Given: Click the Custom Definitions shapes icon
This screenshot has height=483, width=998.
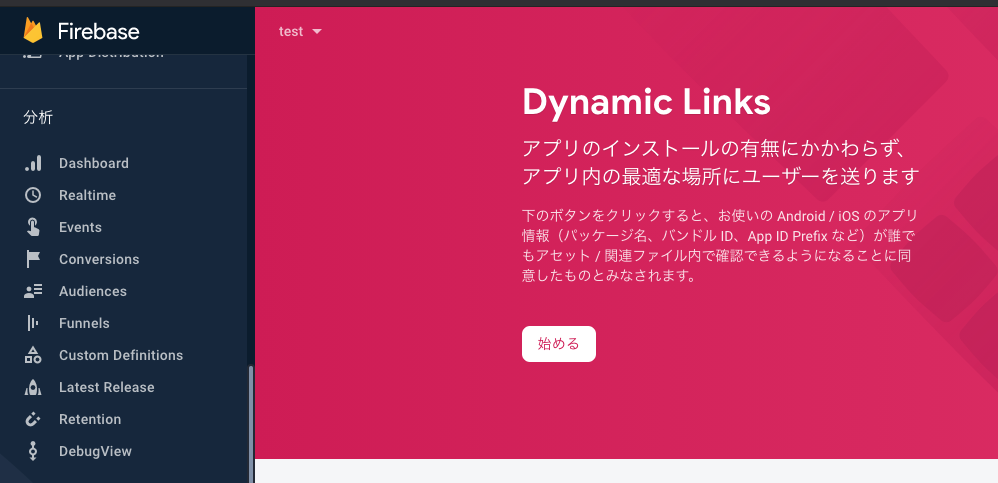Looking at the screenshot, I should tap(33, 355).
